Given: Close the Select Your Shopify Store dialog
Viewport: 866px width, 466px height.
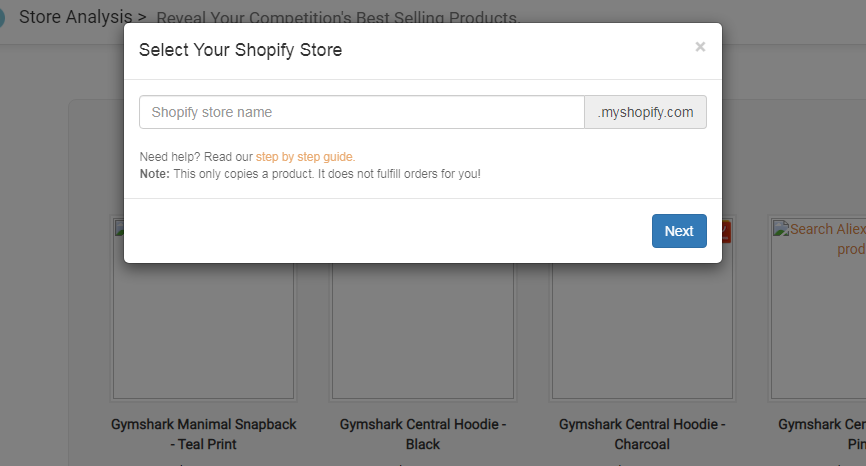Looking at the screenshot, I should point(700,47).
